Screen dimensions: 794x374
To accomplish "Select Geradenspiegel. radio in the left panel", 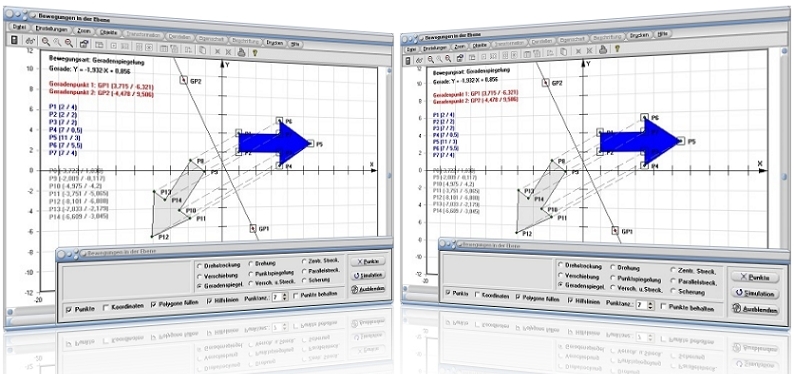I will (199, 285).
